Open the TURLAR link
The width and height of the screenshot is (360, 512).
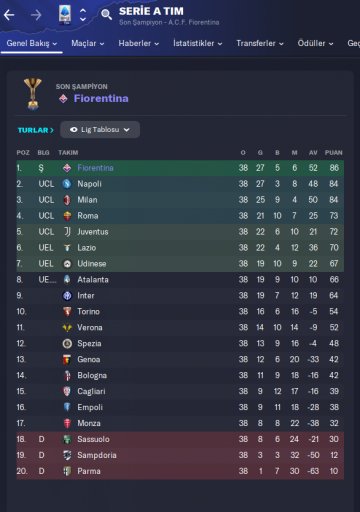coord(36,130)
